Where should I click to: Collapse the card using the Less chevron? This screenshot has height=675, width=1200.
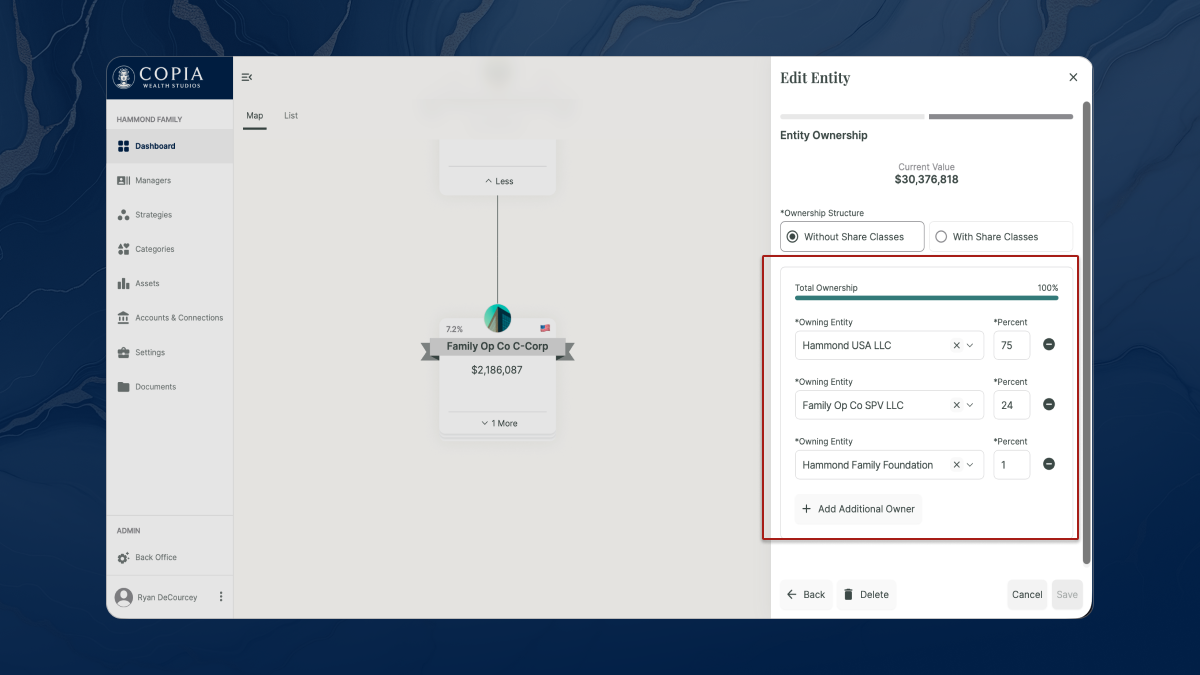(497, 181)
